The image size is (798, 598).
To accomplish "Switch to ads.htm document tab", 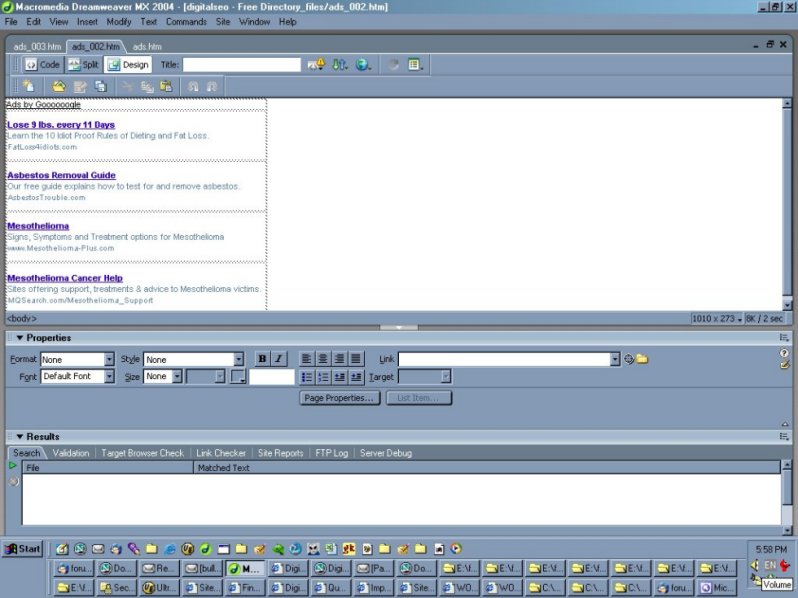I will click(147, 46).
